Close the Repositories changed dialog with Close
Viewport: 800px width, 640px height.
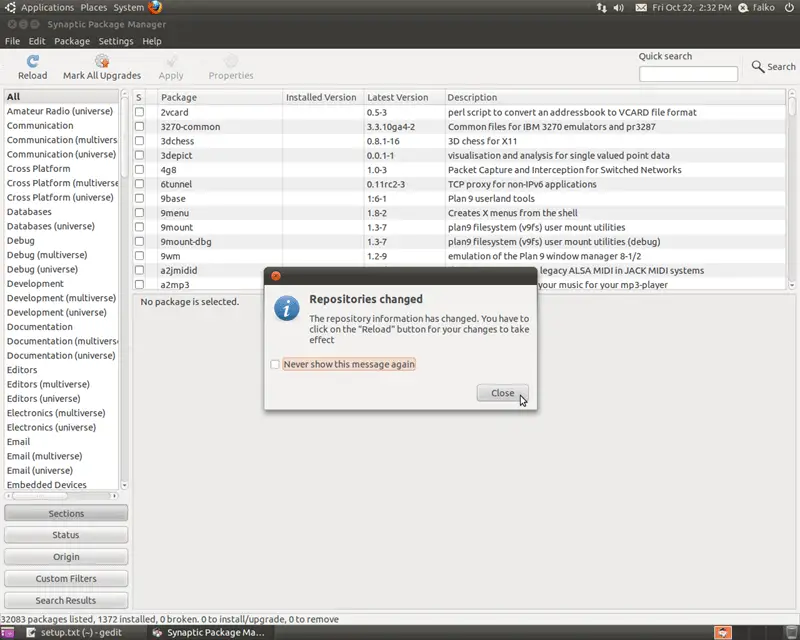503,393
